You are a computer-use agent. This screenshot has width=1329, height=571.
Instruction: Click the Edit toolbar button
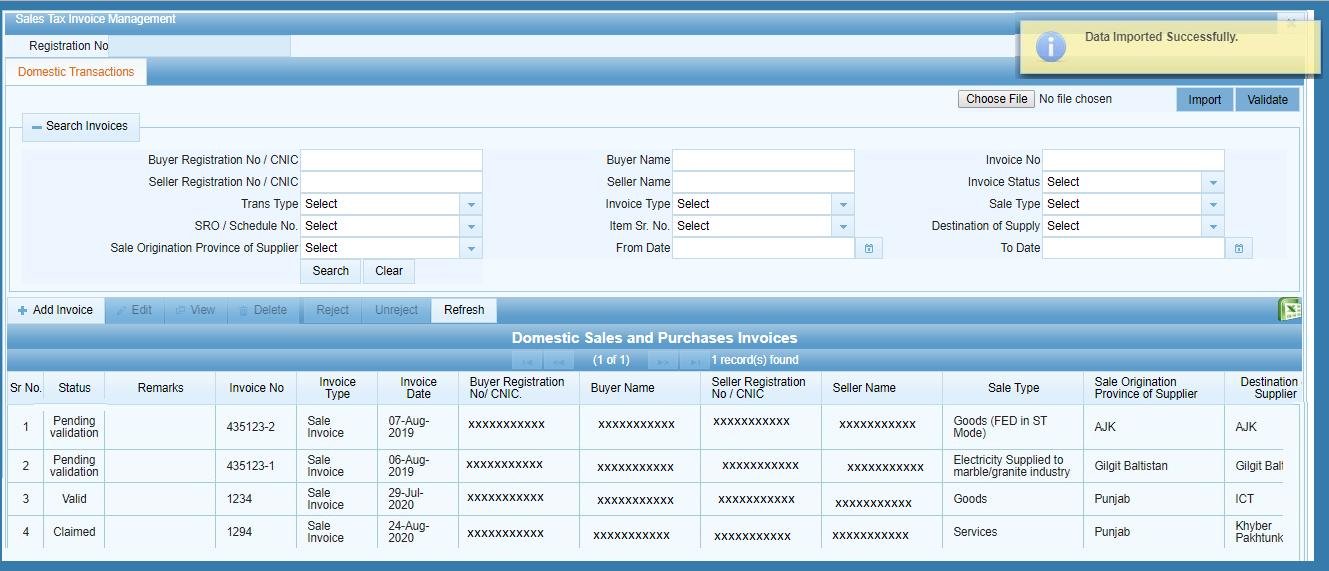pos(134,310)
